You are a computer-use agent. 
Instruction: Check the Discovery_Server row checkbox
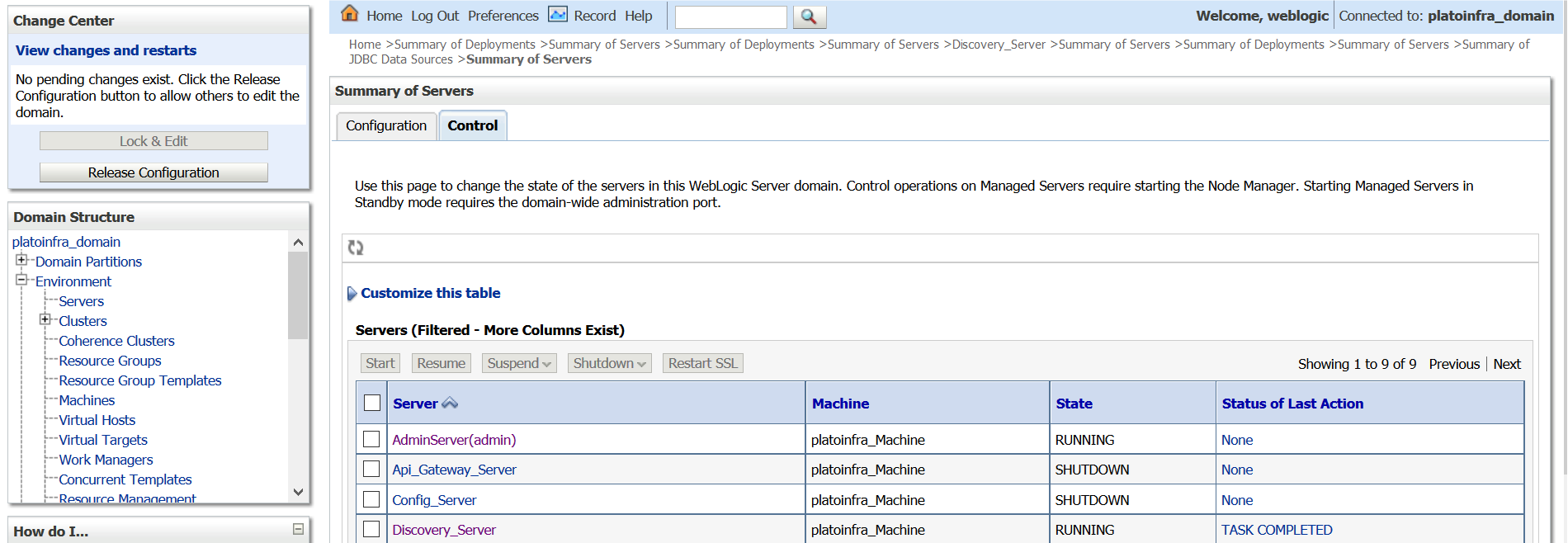[371, 529]
